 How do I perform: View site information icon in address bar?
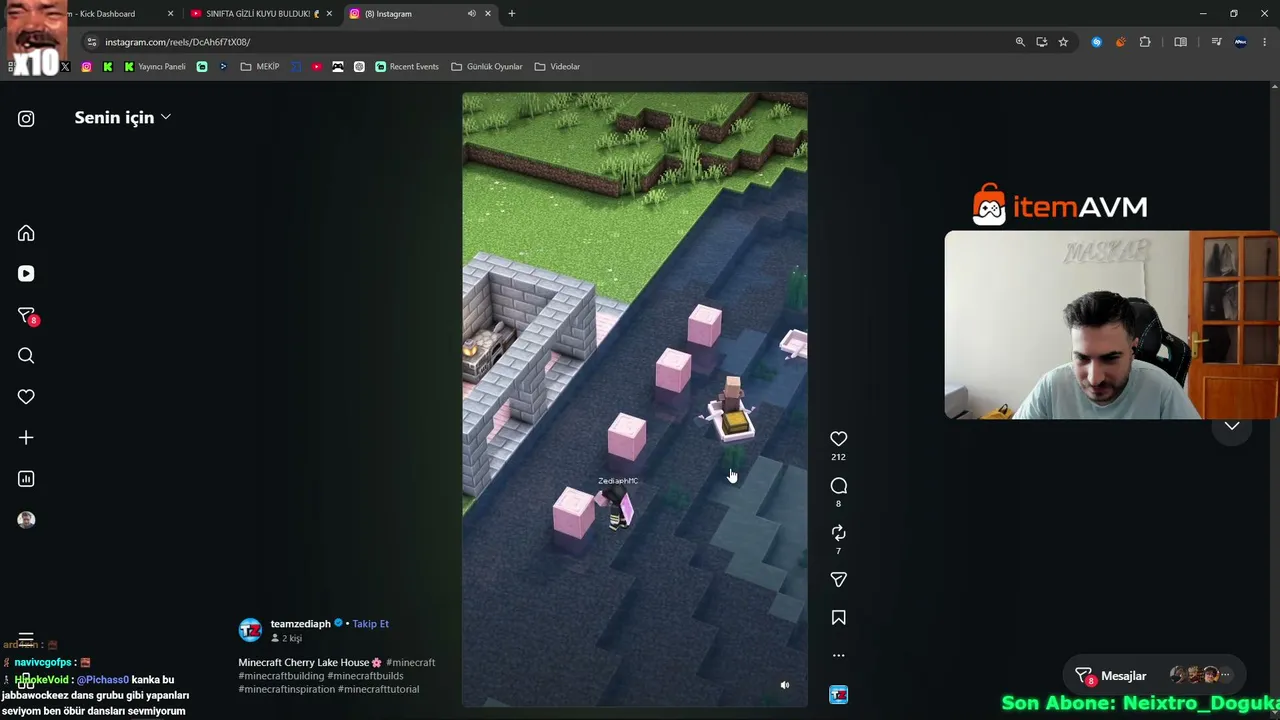pyautogui.click(x=92, y=42)
